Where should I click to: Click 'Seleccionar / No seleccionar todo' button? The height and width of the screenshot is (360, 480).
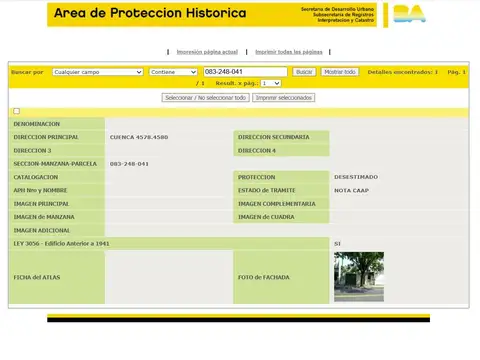point(205,98)
